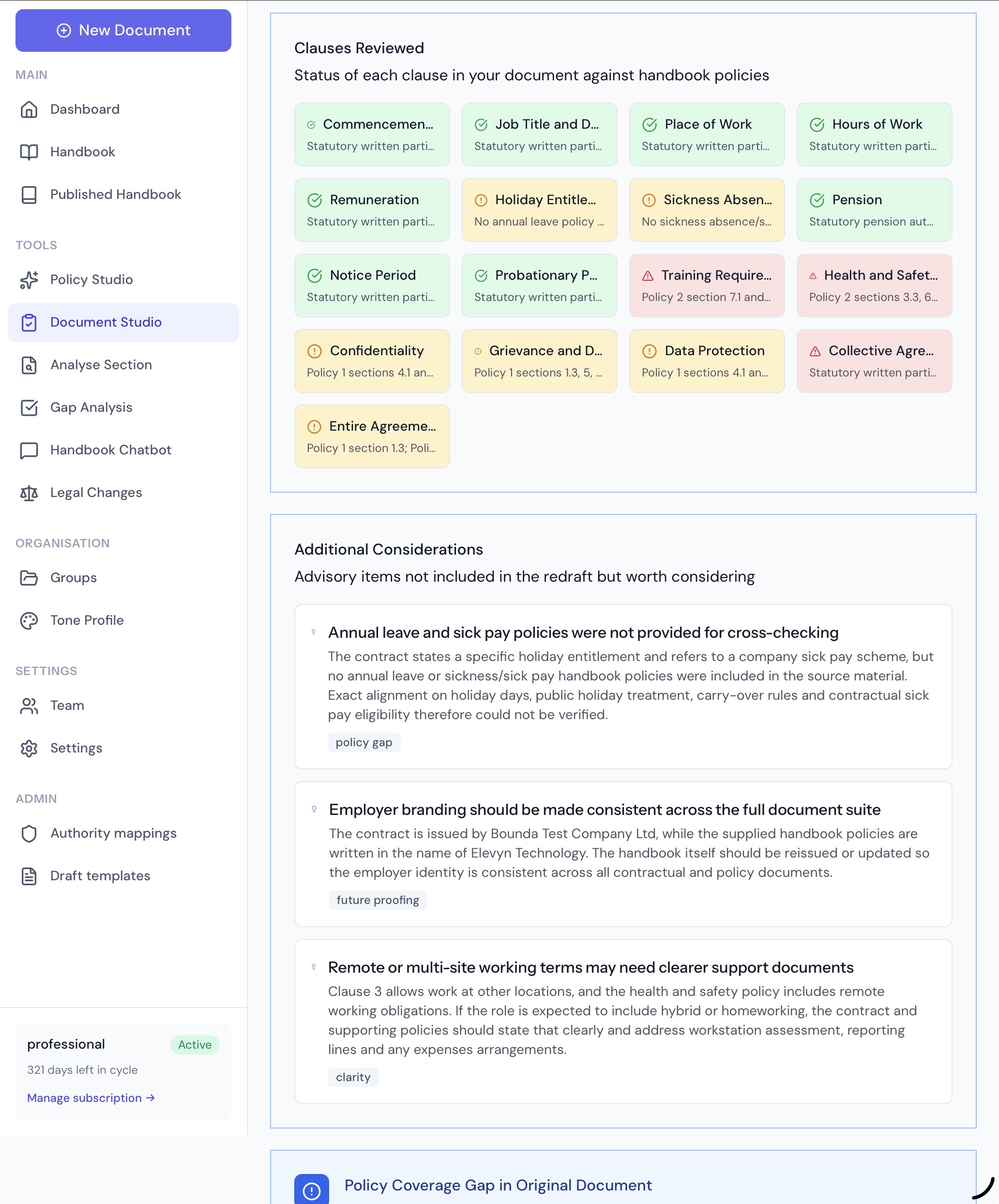
Task: Click the Handbook Chatbot speech bubble icon
Action: [x=29, y=450]
